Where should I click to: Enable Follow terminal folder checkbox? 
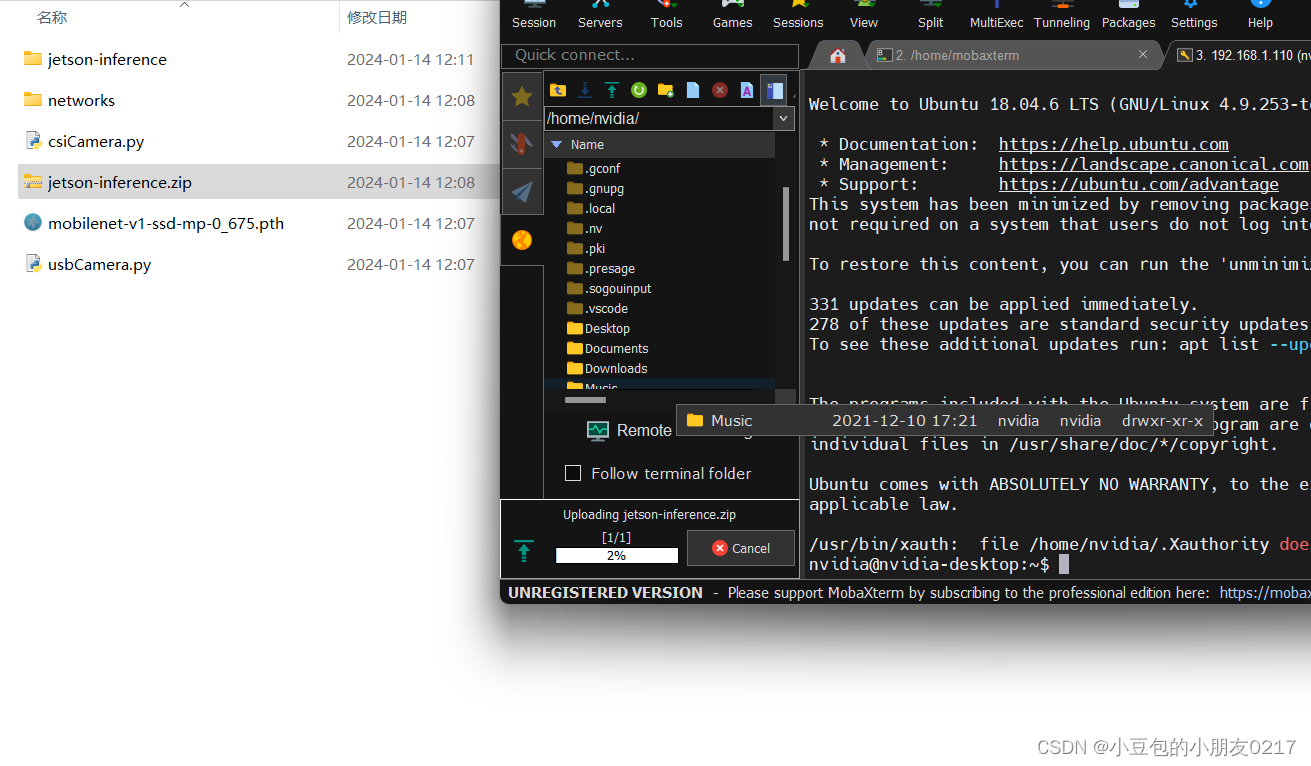(x=573, y=473)
